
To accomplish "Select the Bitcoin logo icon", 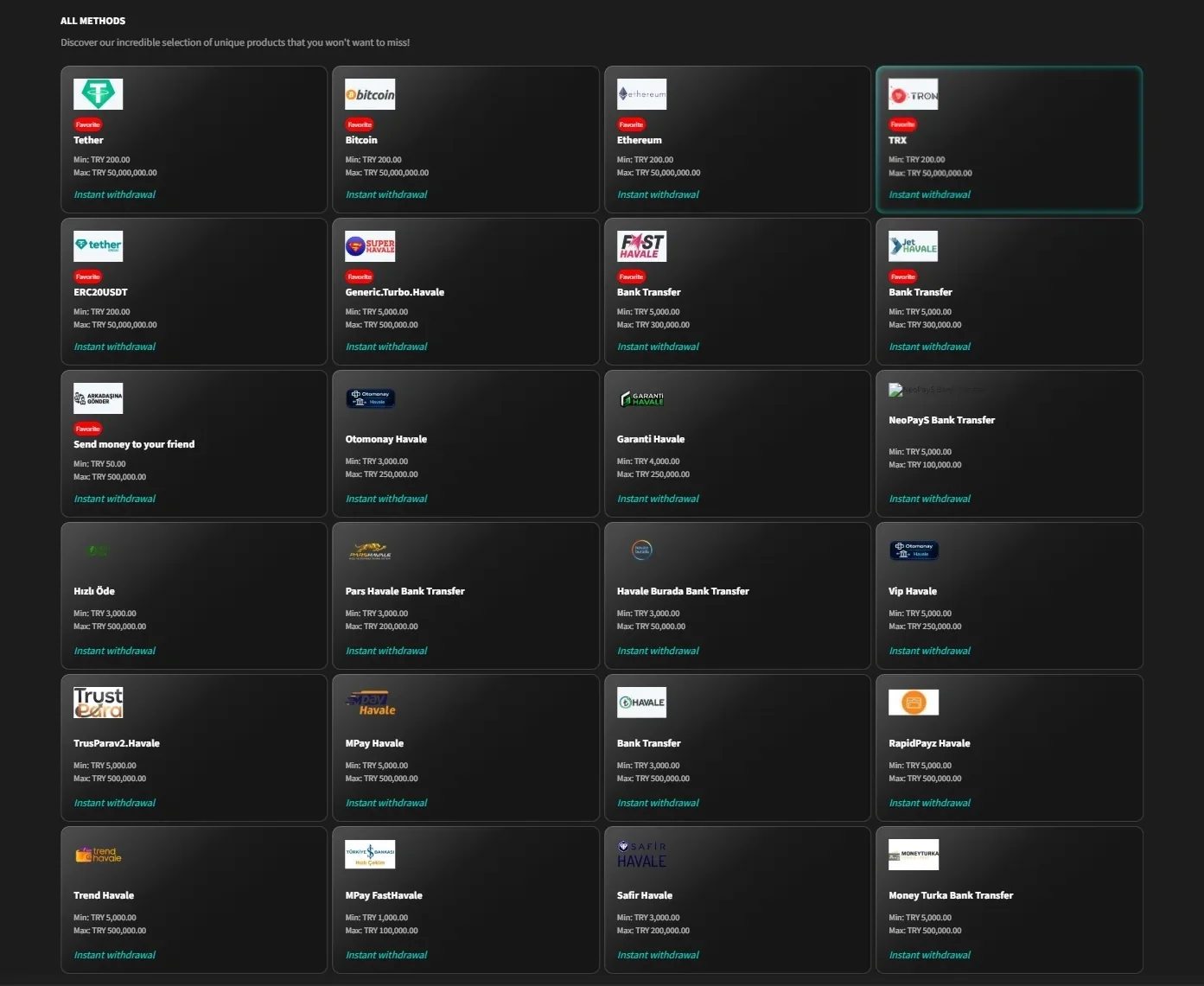I will 370,94.
